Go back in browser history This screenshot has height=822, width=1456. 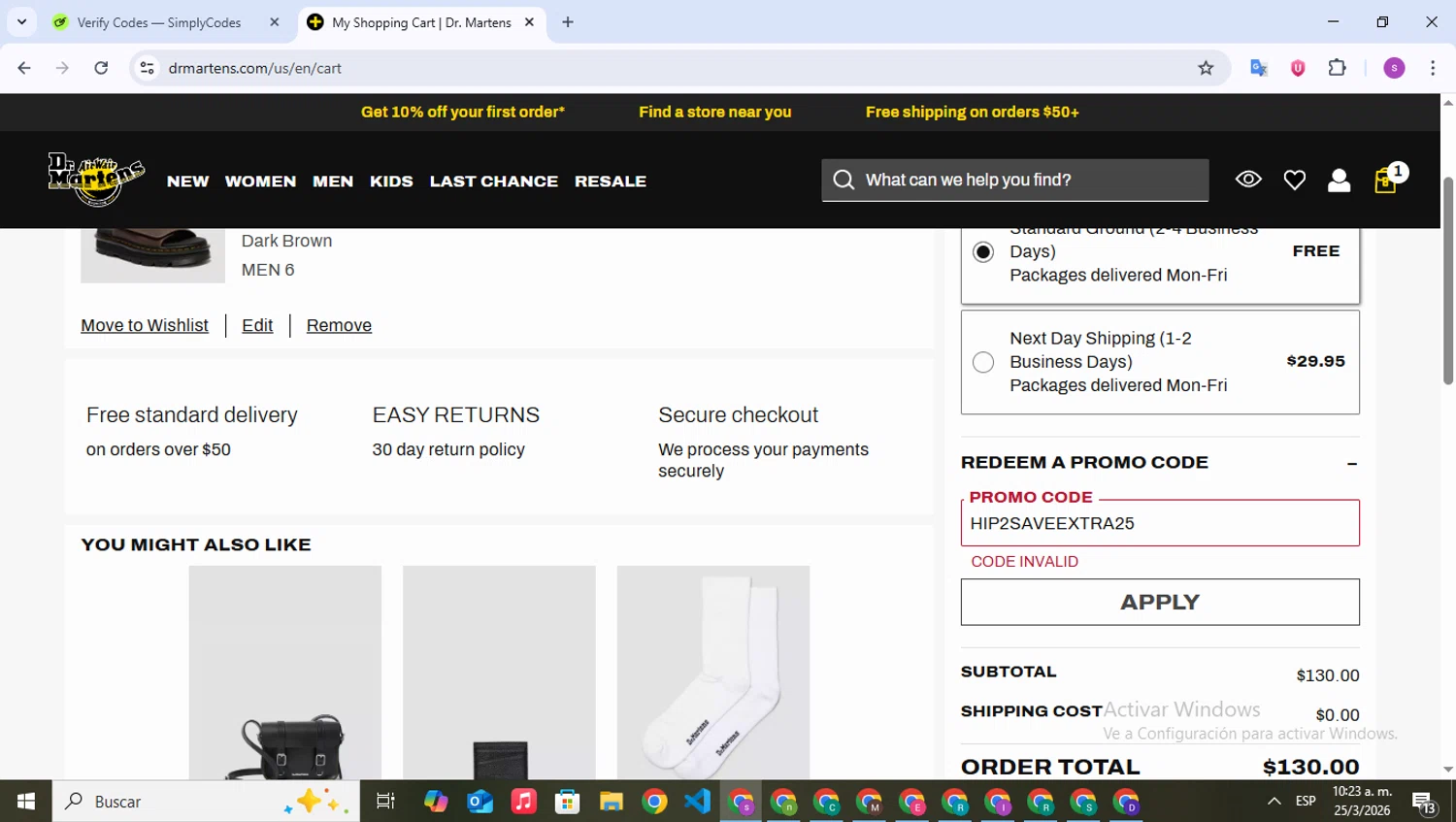tap(24, 68)
